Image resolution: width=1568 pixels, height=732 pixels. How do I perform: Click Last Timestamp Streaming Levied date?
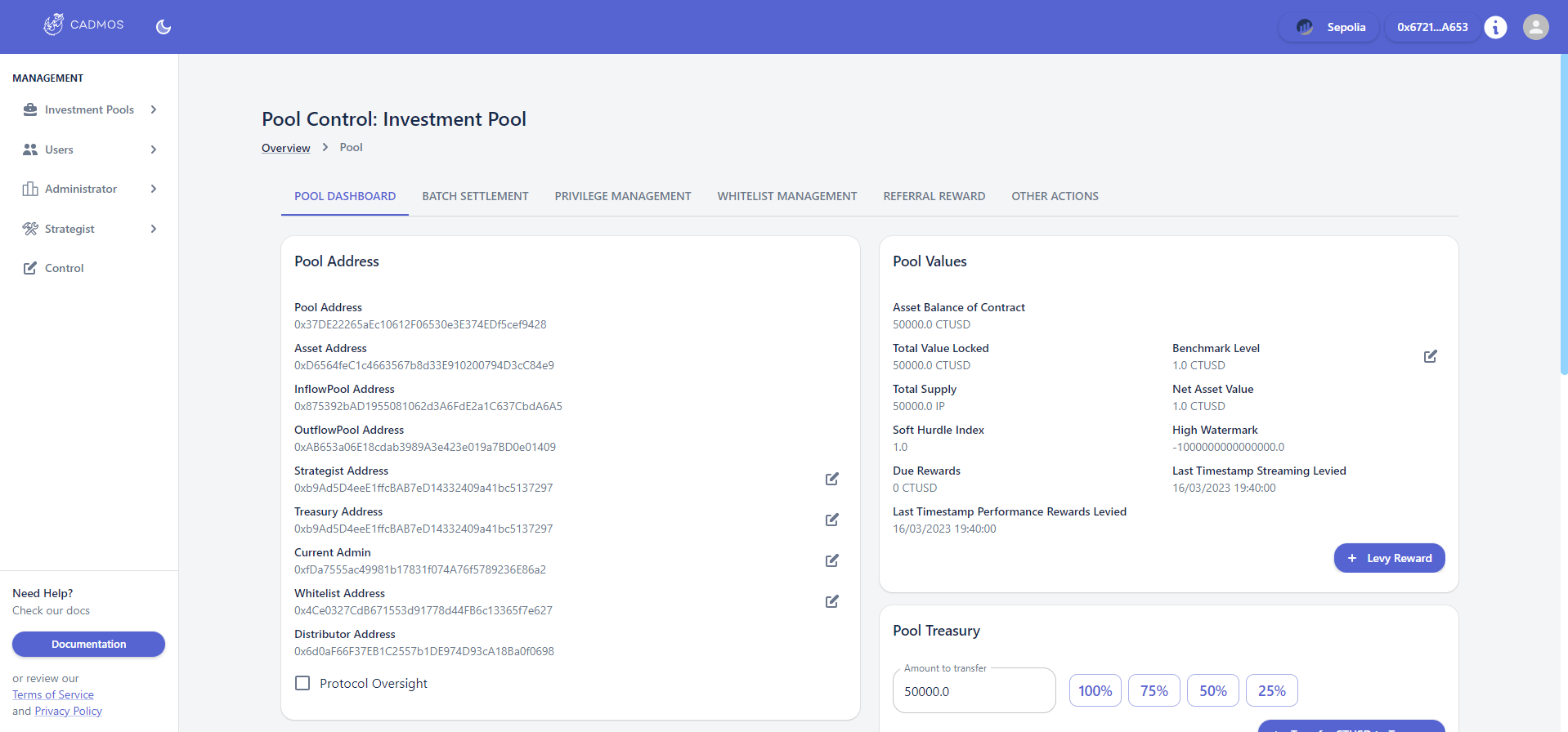(1224, 488)
